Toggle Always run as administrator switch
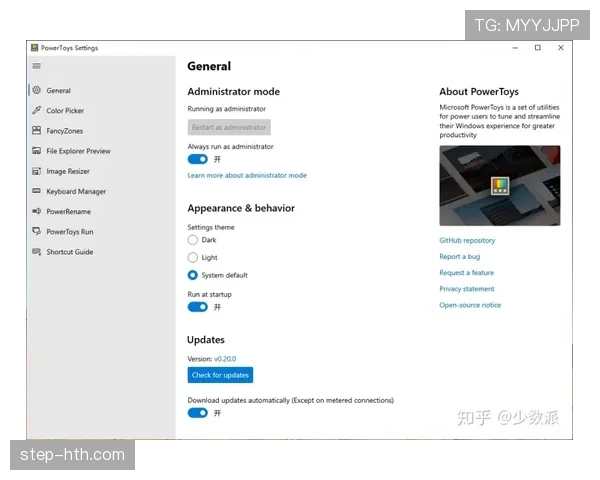The height and width of the screenshot is (480, 600). coord(198,159)
